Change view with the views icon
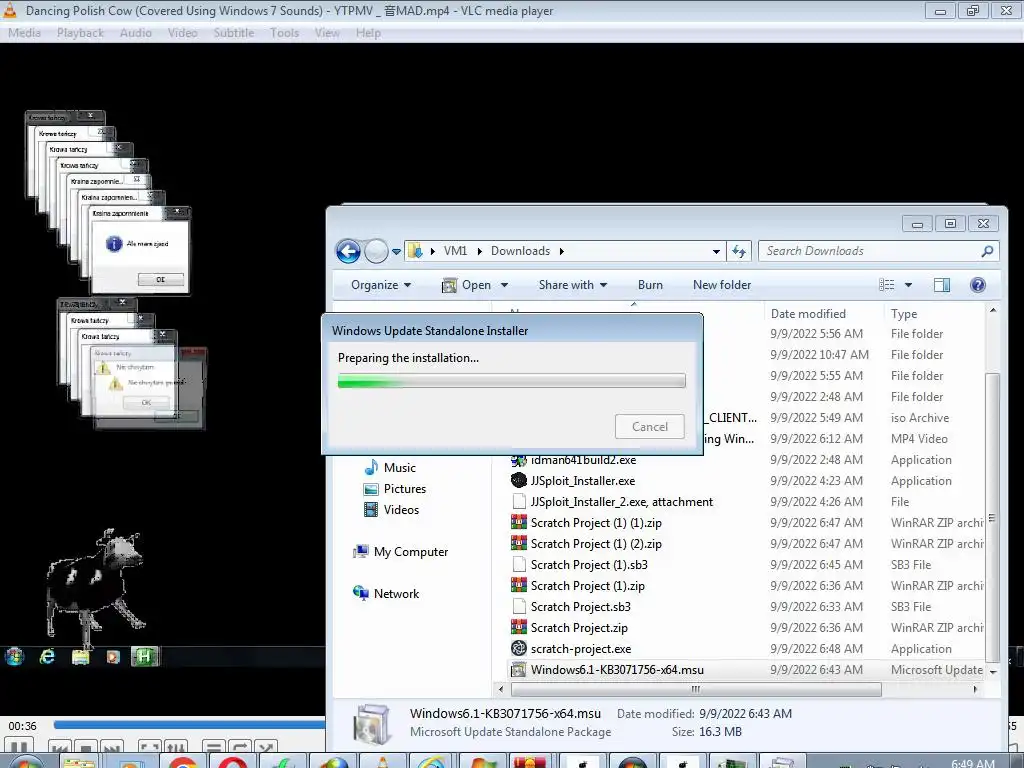The width and height of the screenshot is (1024, 768). (x=886, y=285)
